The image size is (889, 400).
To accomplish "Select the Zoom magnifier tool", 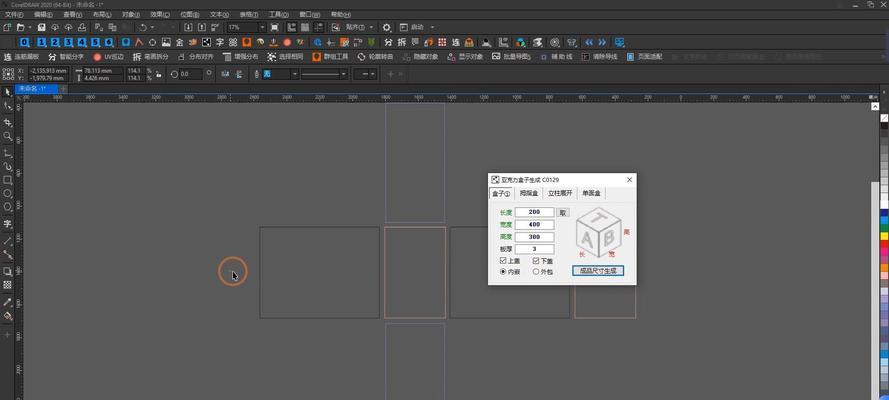I will pyautogui.click(x=7, y=137).
